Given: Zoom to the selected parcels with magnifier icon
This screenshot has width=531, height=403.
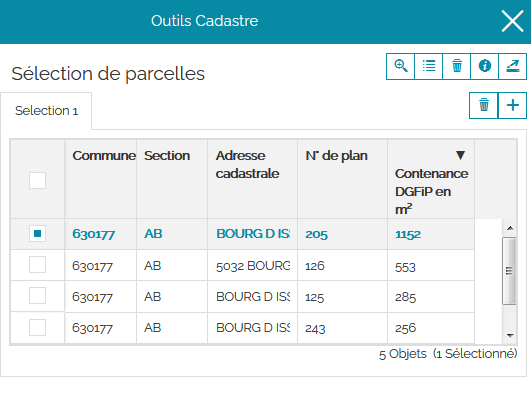Looking at the screenshot, I should (x=400, y=66).
